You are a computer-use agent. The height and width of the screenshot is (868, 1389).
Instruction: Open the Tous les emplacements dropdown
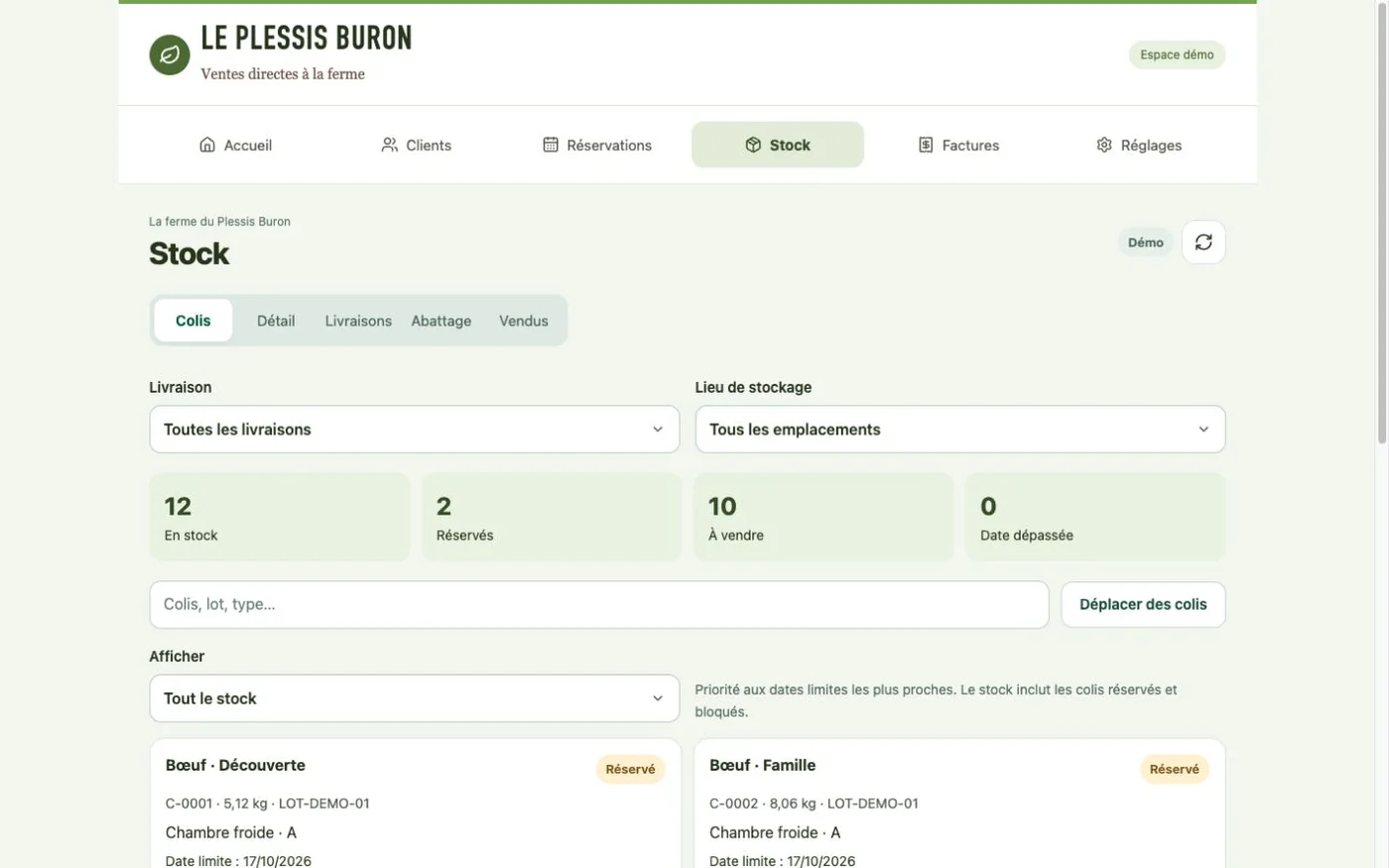coord(960,430)
